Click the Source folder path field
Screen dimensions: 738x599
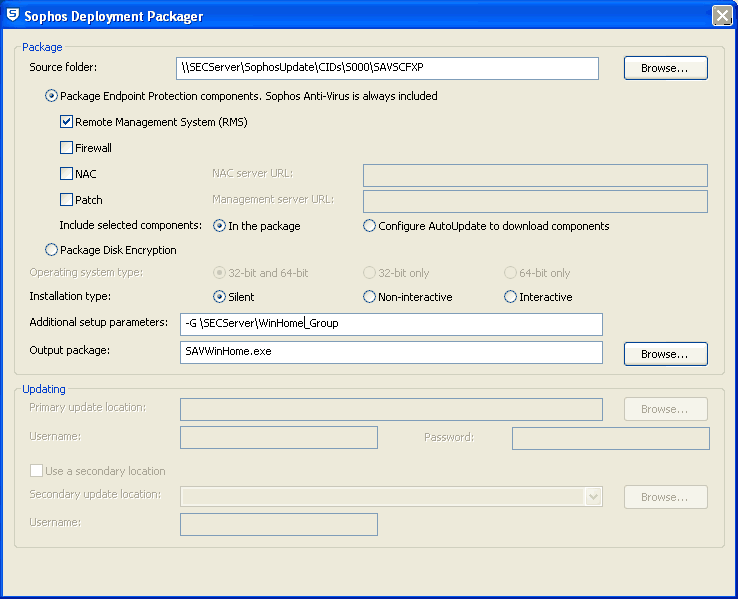(x=387, y=68)
